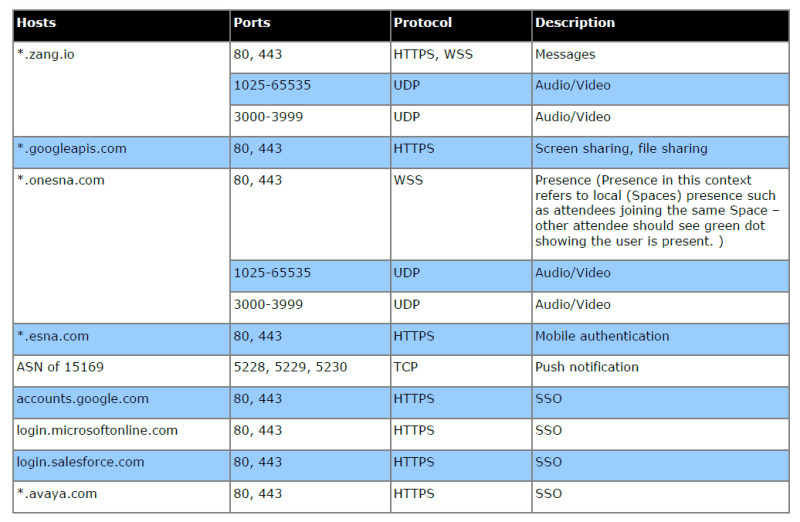Viewport: 800px width, 522px height.
Task: Click the Messages description cell
Action: [661, 57]
